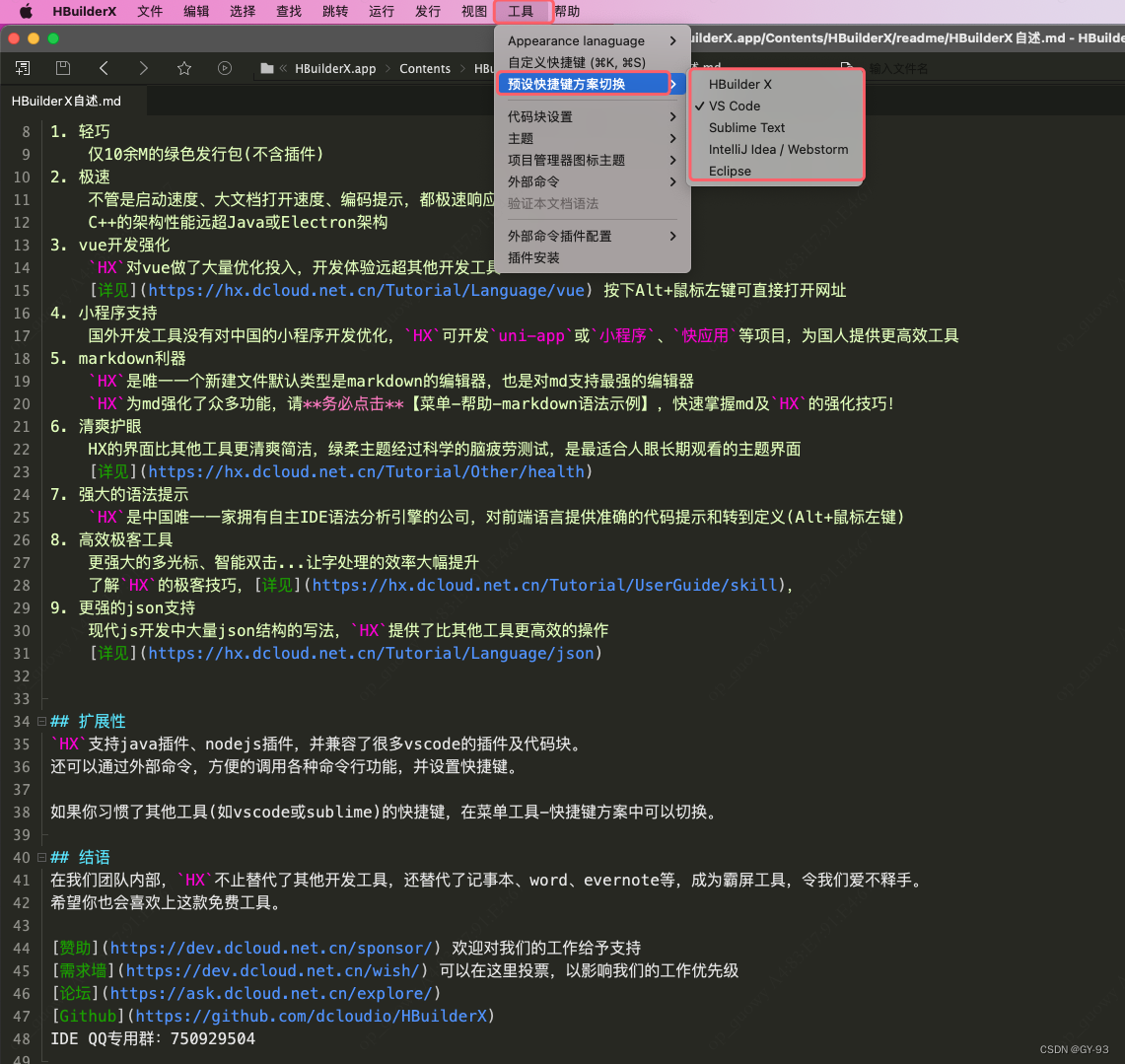Open the 视图 menu
Image resolution: width=1125 pixels, height=1064 pixels.
473,12
